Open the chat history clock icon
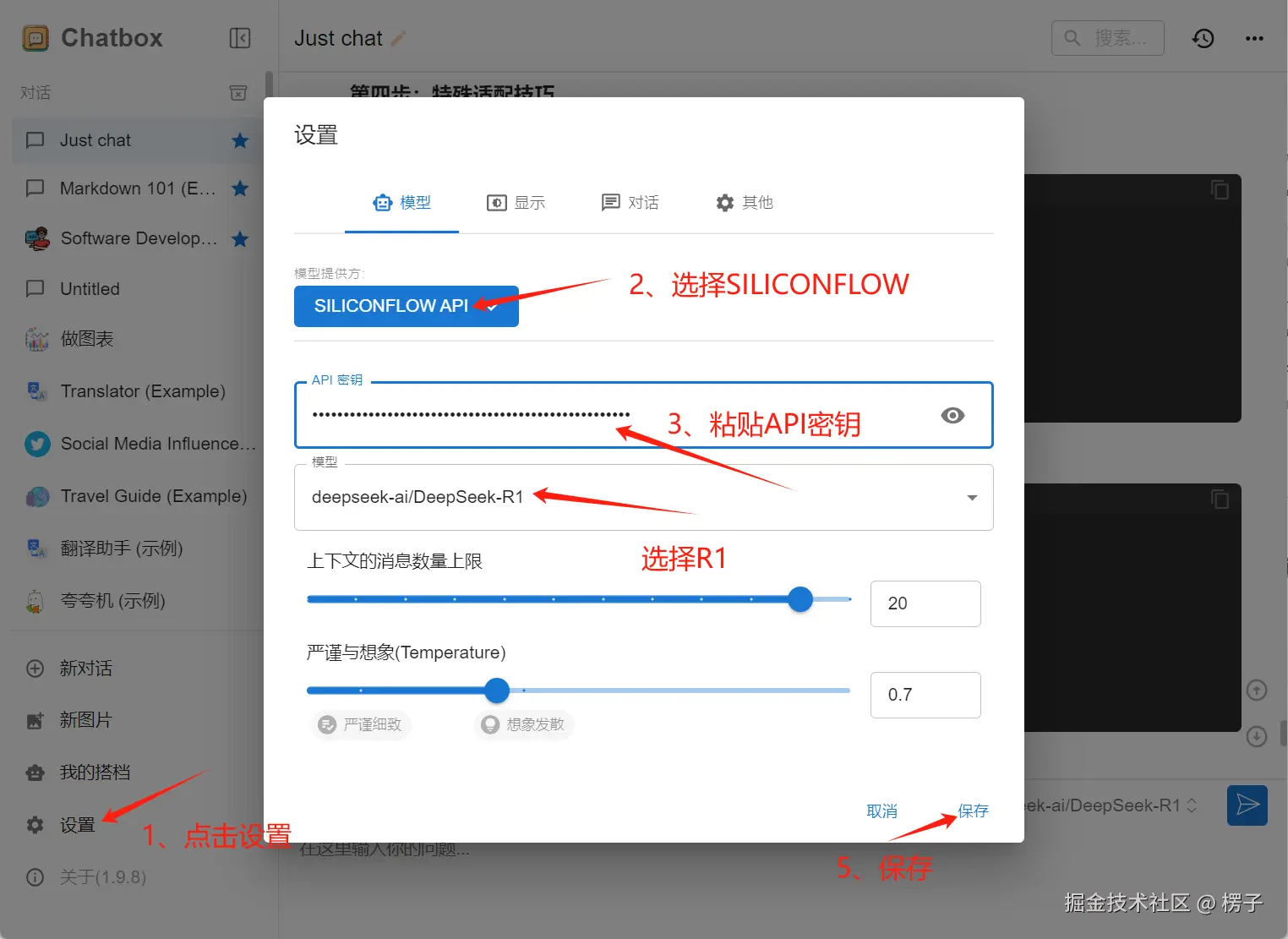 [x=1203, y=38]
